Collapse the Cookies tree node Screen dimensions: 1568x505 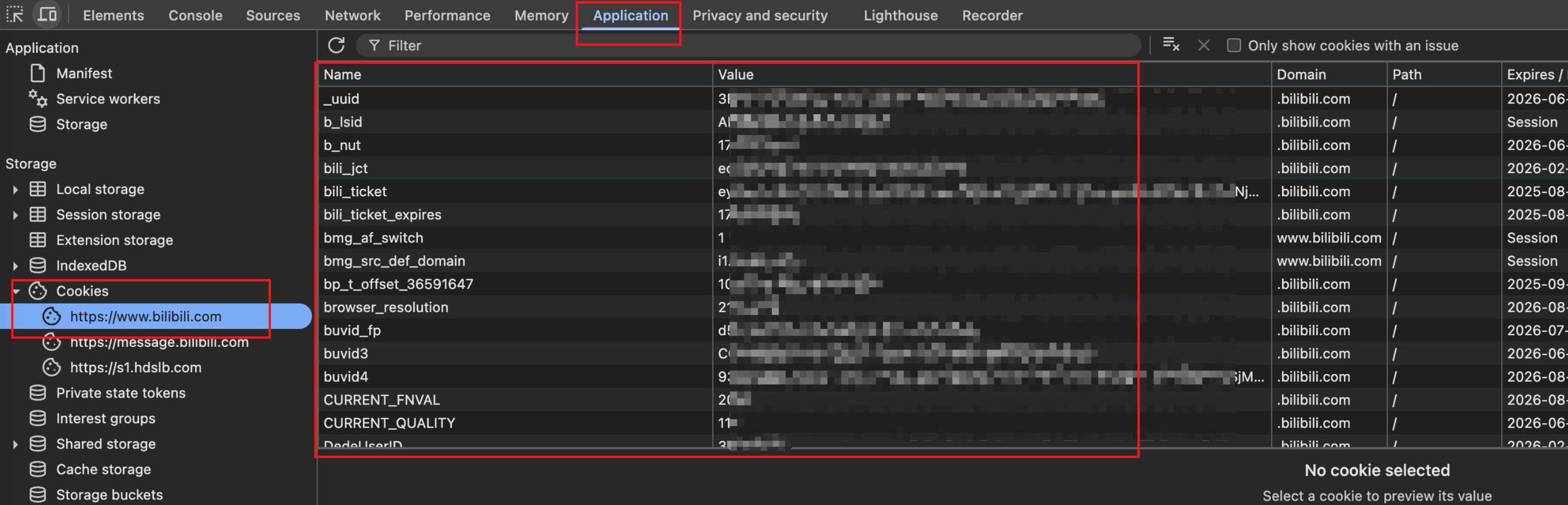[x=17, y=292]
